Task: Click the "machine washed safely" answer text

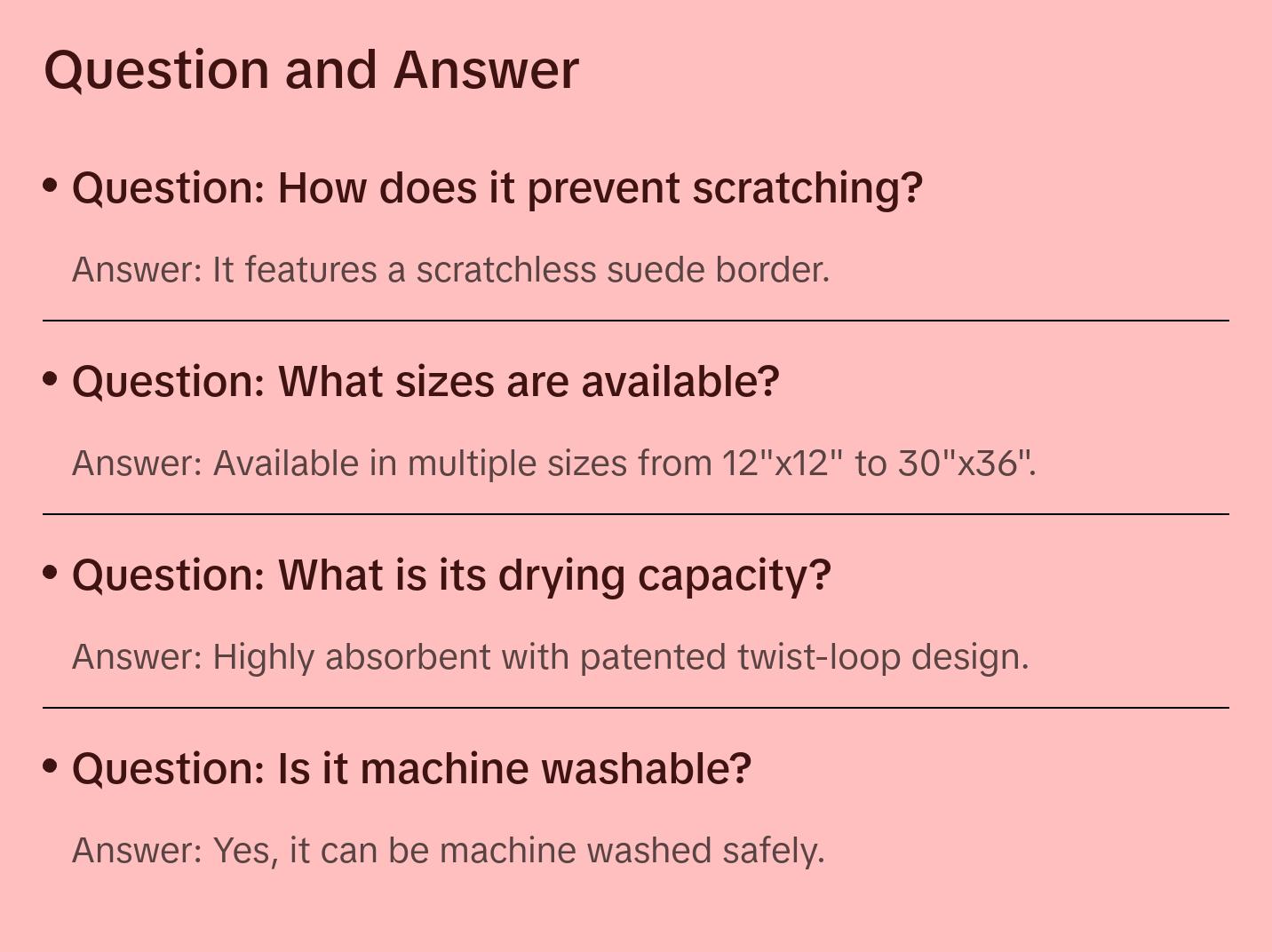Action: point(449,851)
